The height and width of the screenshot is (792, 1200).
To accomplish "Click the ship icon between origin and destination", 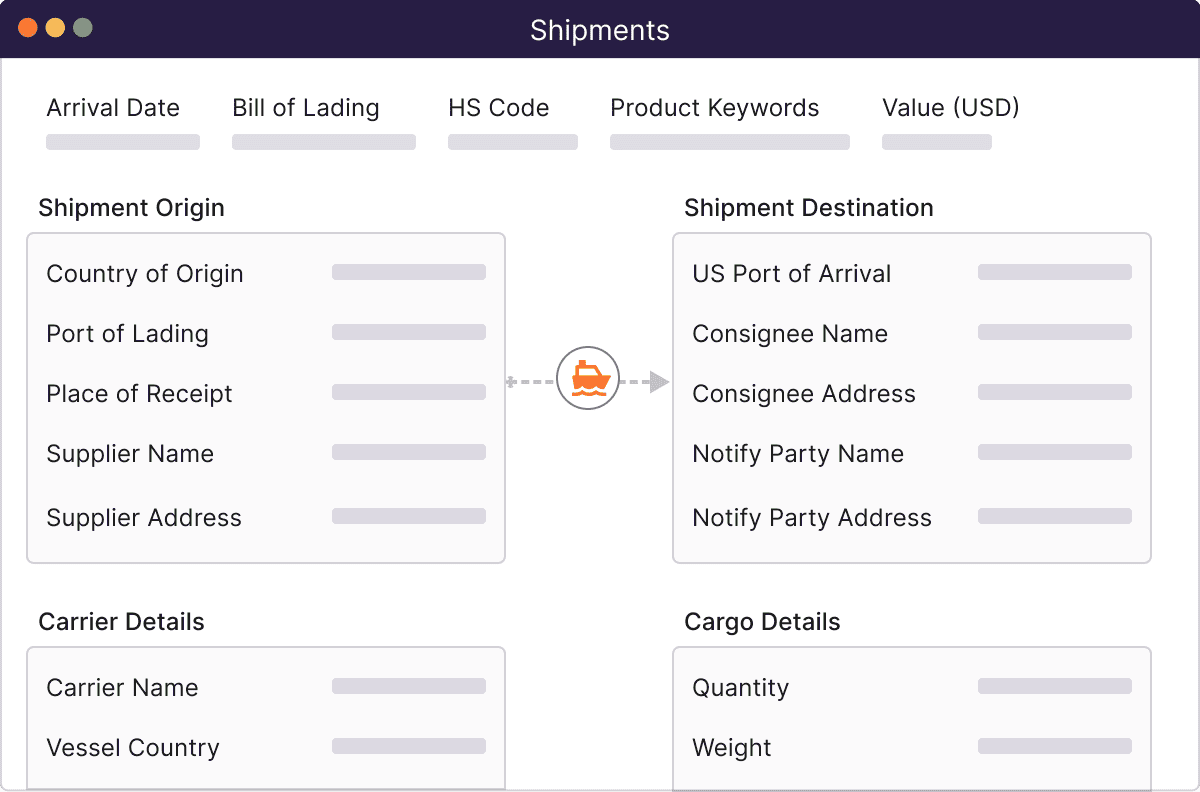I will 587,379.
